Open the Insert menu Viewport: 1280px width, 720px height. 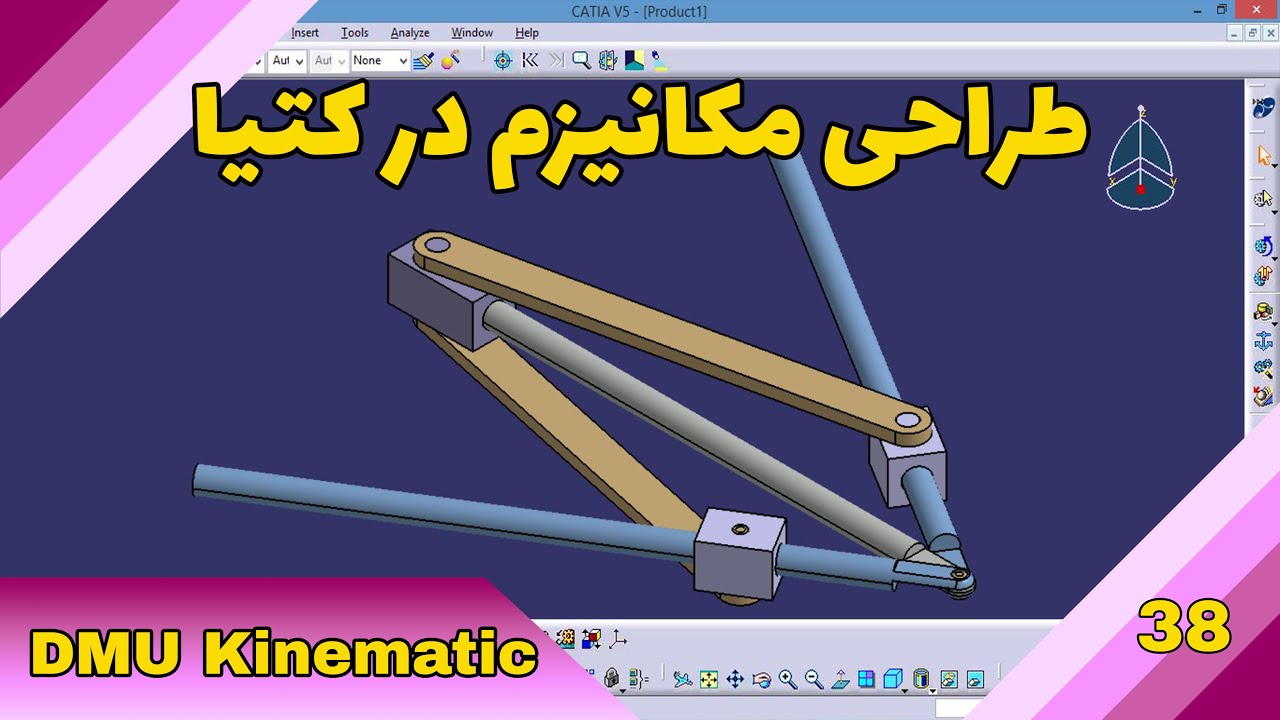click(305, 33)
